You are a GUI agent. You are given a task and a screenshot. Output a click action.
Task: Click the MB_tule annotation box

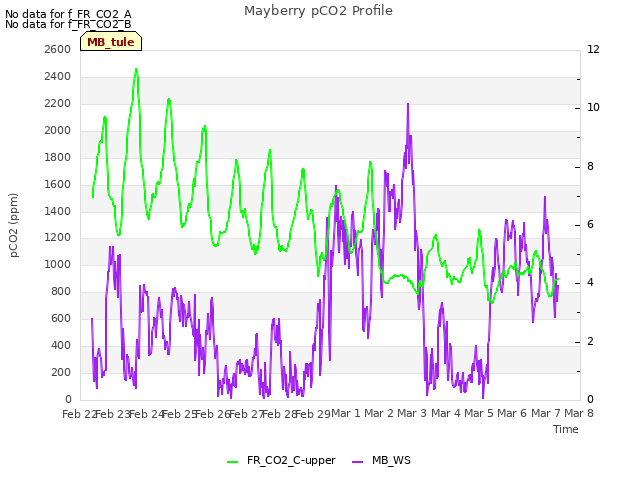(111, 41)
